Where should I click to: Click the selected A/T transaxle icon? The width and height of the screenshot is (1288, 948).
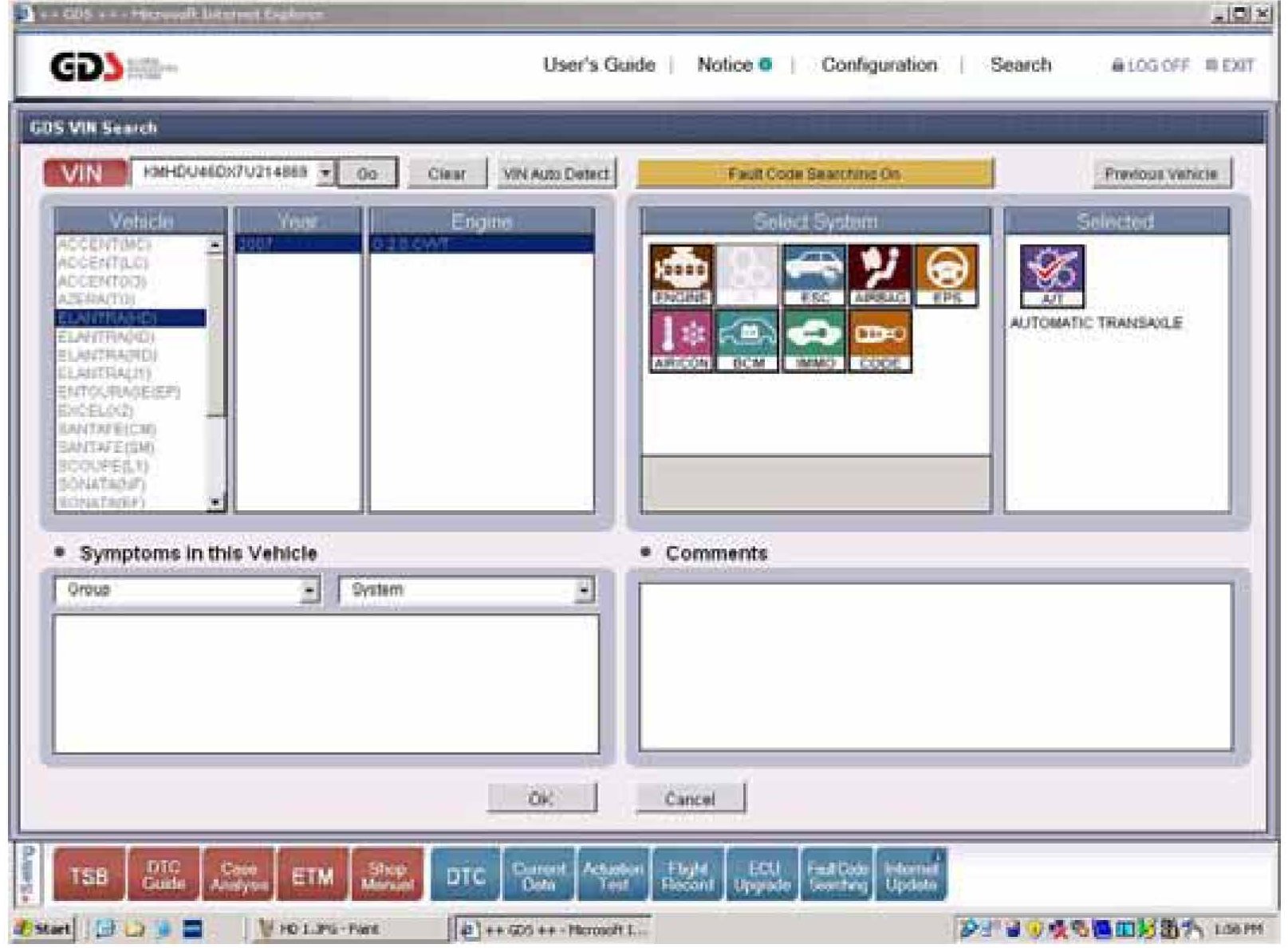pyautogui.click(x=1052, y=276)
